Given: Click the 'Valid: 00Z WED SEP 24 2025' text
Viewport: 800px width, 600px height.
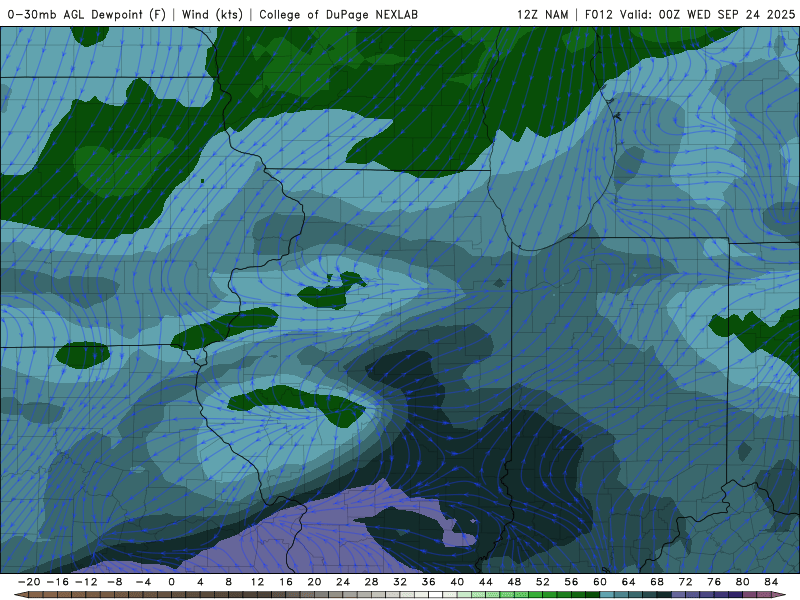Looking at the screenshot, I should click(x=707, y=14).
